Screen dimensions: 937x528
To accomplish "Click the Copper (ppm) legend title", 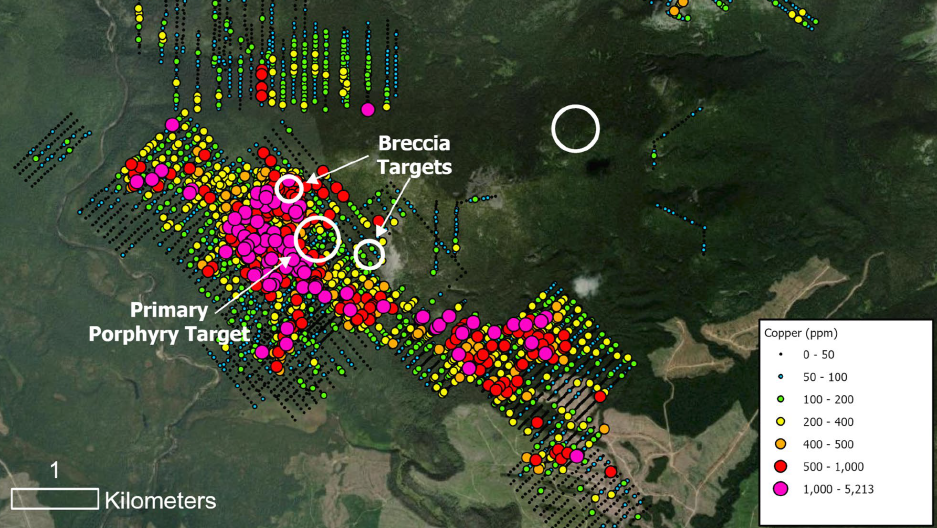I will tap(800, 332).
